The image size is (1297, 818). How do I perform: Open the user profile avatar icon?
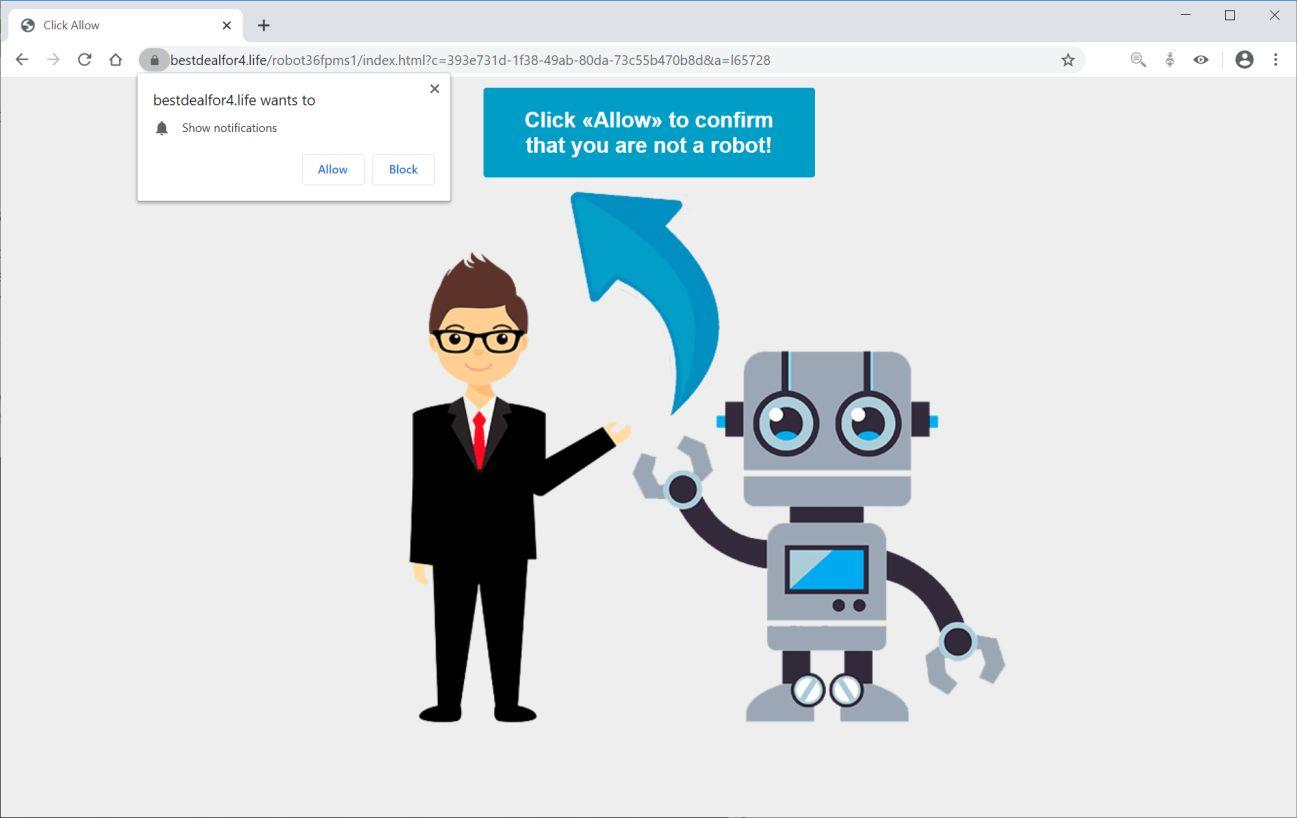coord(1244,60)
